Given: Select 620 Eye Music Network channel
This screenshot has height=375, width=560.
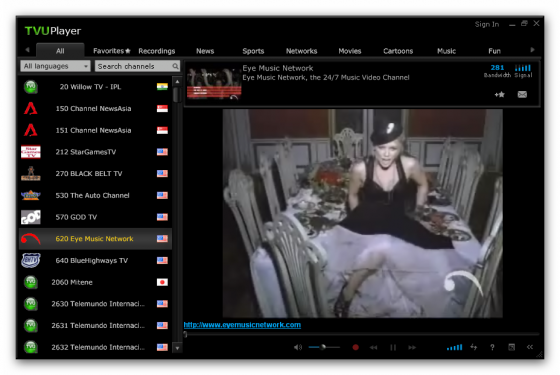Looking at the screenshot, I should [95, 239].
